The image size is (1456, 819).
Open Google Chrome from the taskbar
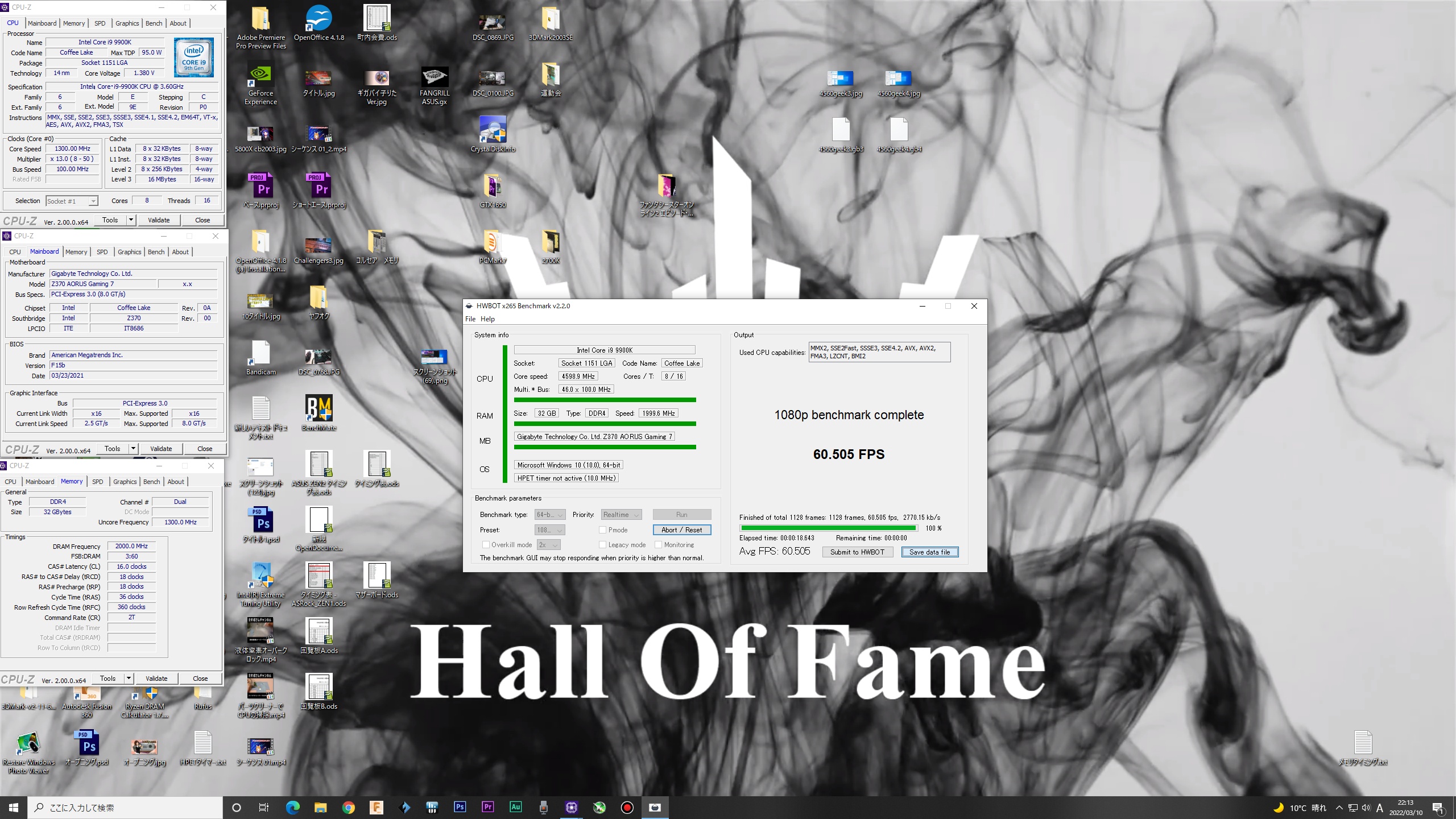(348, 807)
